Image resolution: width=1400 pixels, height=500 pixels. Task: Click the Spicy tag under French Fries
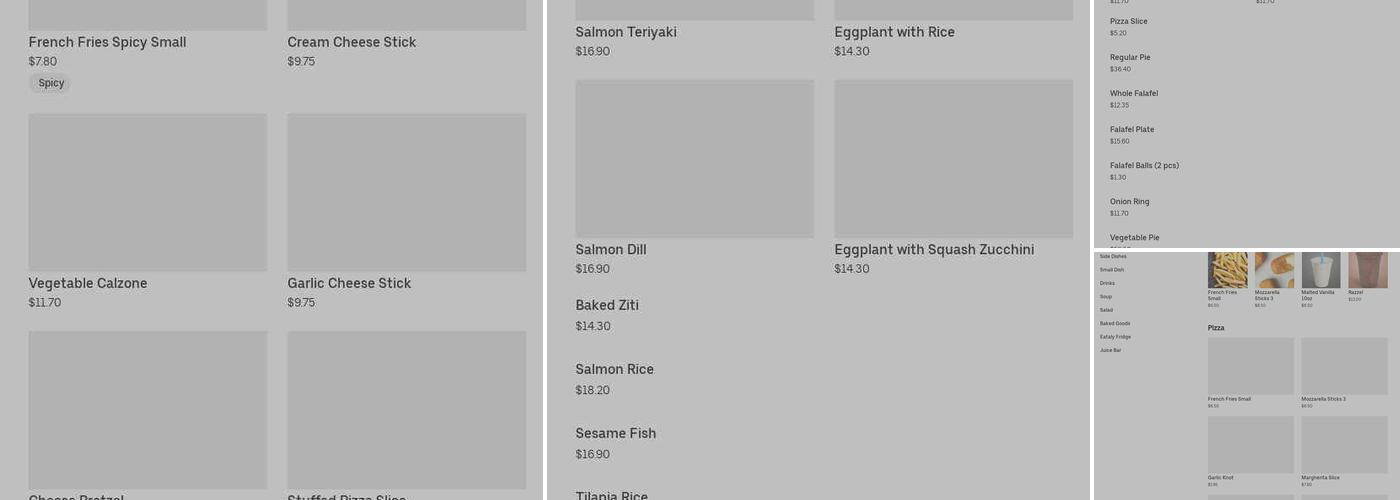pos(51,83)
